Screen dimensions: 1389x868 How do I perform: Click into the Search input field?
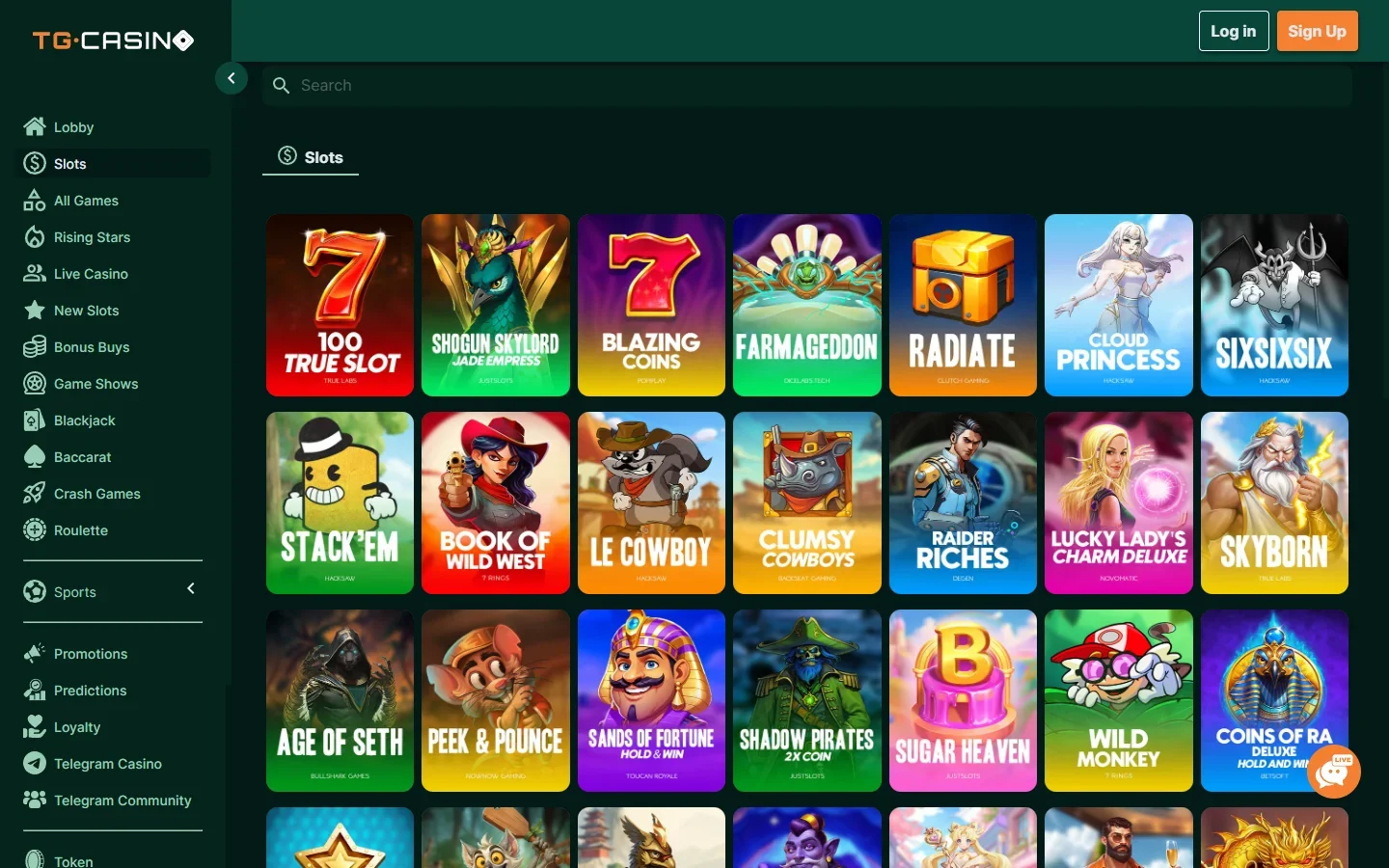click(x=807, y=85)
